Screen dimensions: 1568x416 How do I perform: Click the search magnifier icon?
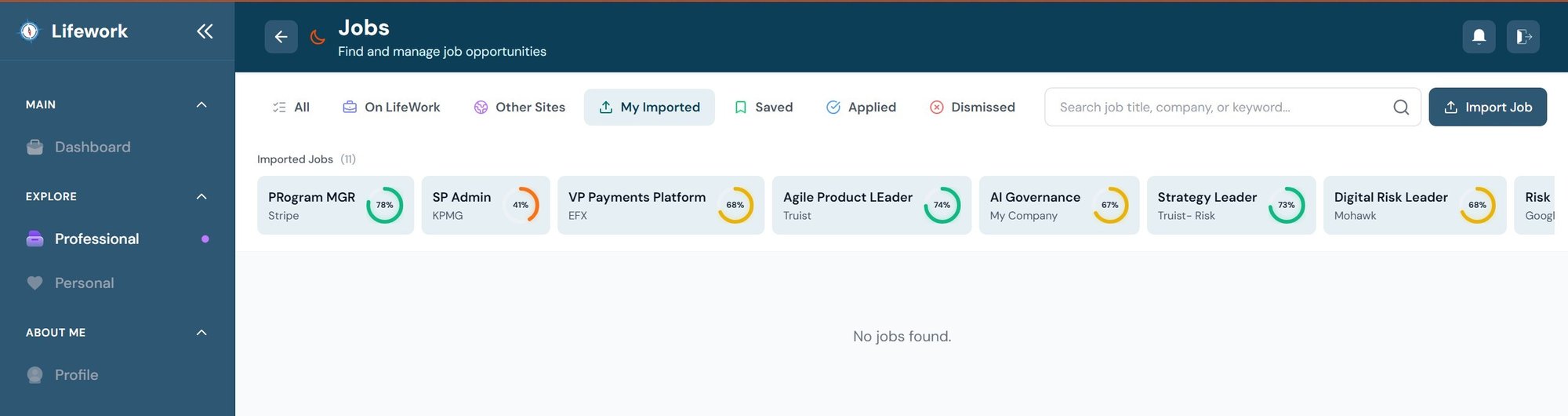[x=1401, y=108]
